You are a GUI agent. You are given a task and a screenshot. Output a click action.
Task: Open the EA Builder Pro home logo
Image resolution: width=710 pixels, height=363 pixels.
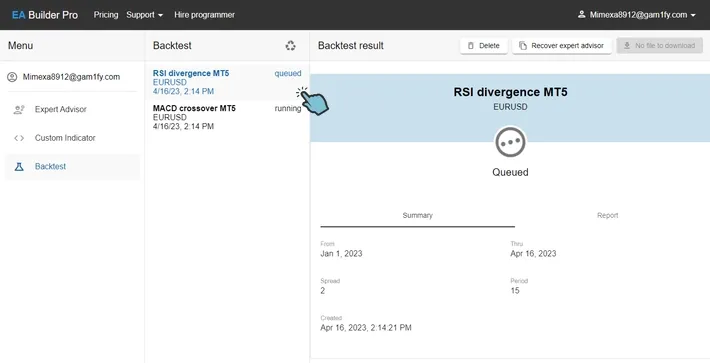click(x=45, y=15)
